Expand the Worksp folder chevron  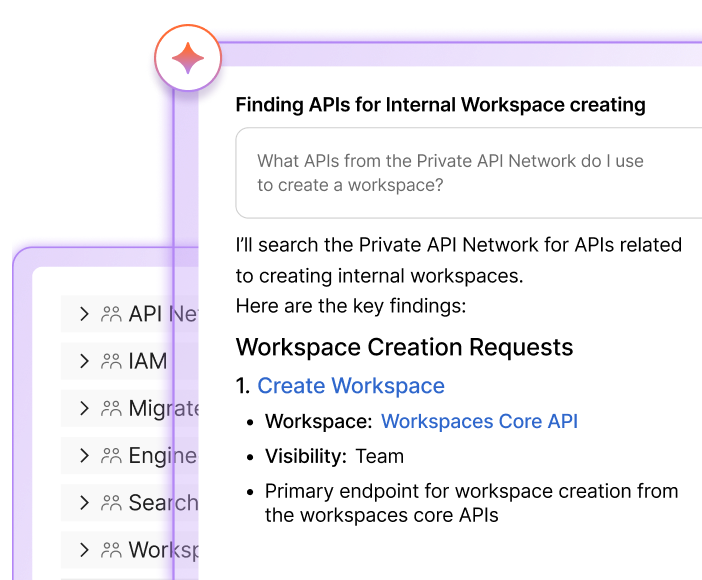point(84,550)
